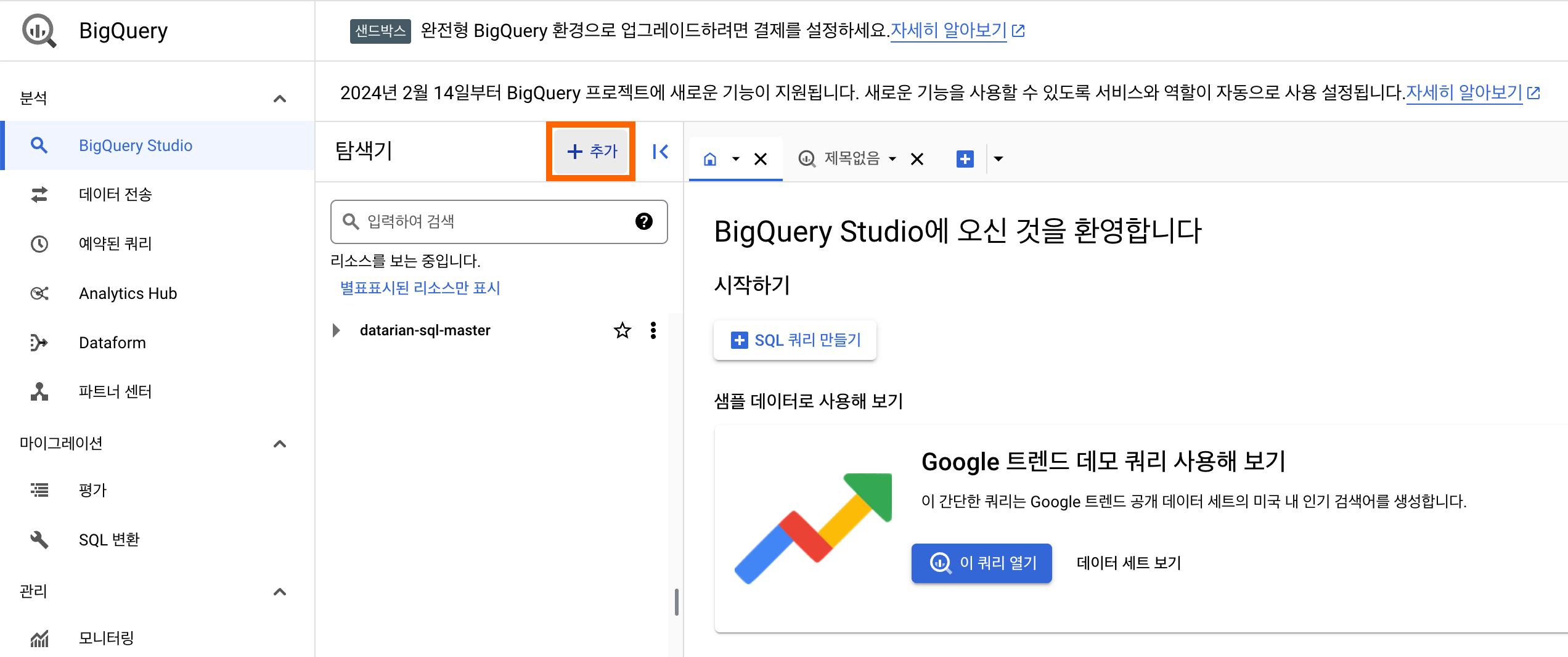Open 제목없음 tab dropdown arrow
1568x657 pixels.
[892, 159]
